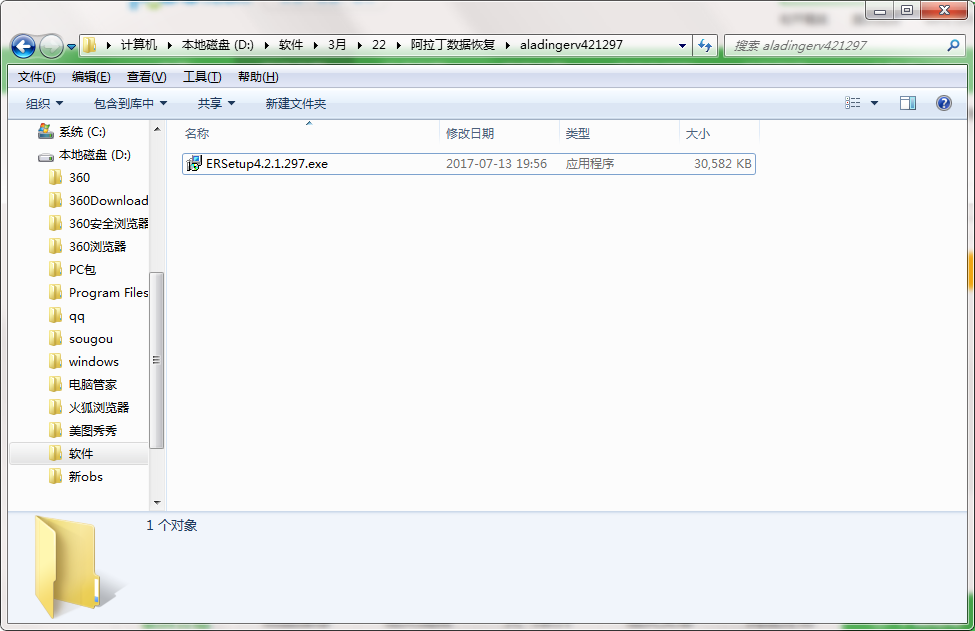Open the qq folder in tree
This screenshot has height=631, width=975.
coord(76,315)
